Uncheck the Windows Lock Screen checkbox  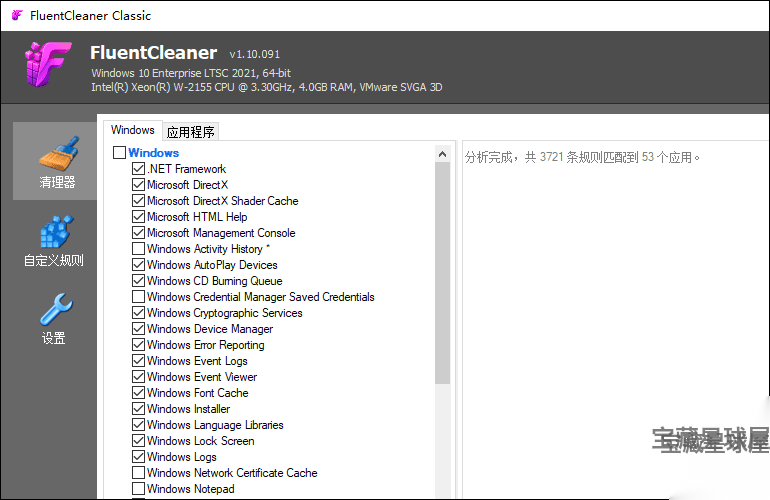coord(138,441)
